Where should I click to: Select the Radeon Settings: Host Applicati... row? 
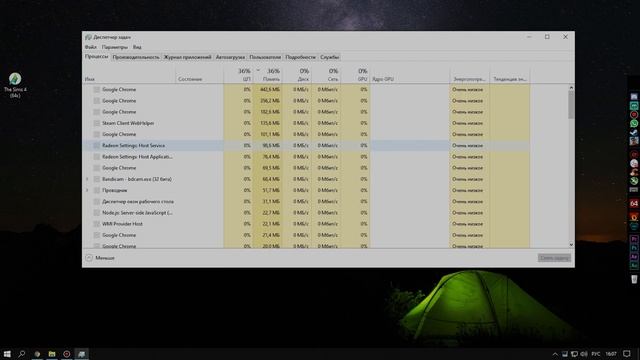306,157
